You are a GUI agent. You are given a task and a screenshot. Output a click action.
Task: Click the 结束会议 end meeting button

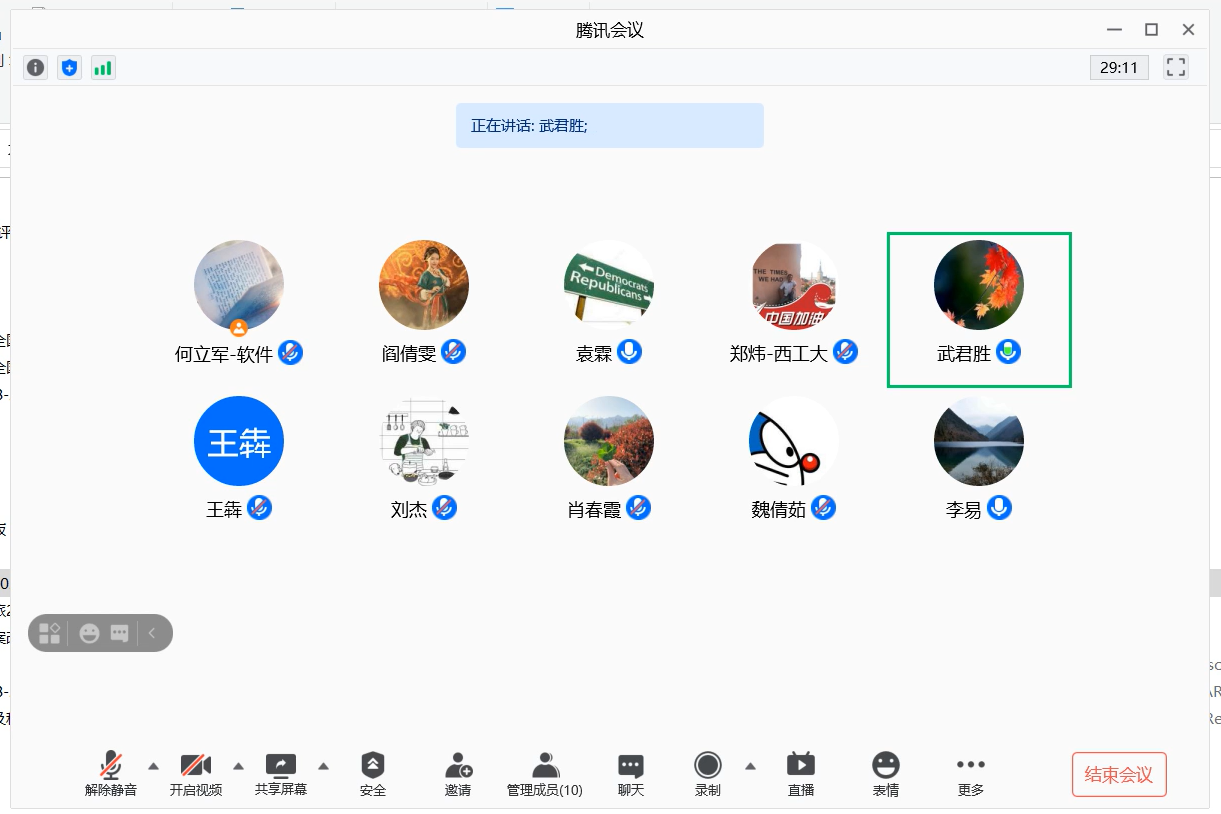point(1119,775)
